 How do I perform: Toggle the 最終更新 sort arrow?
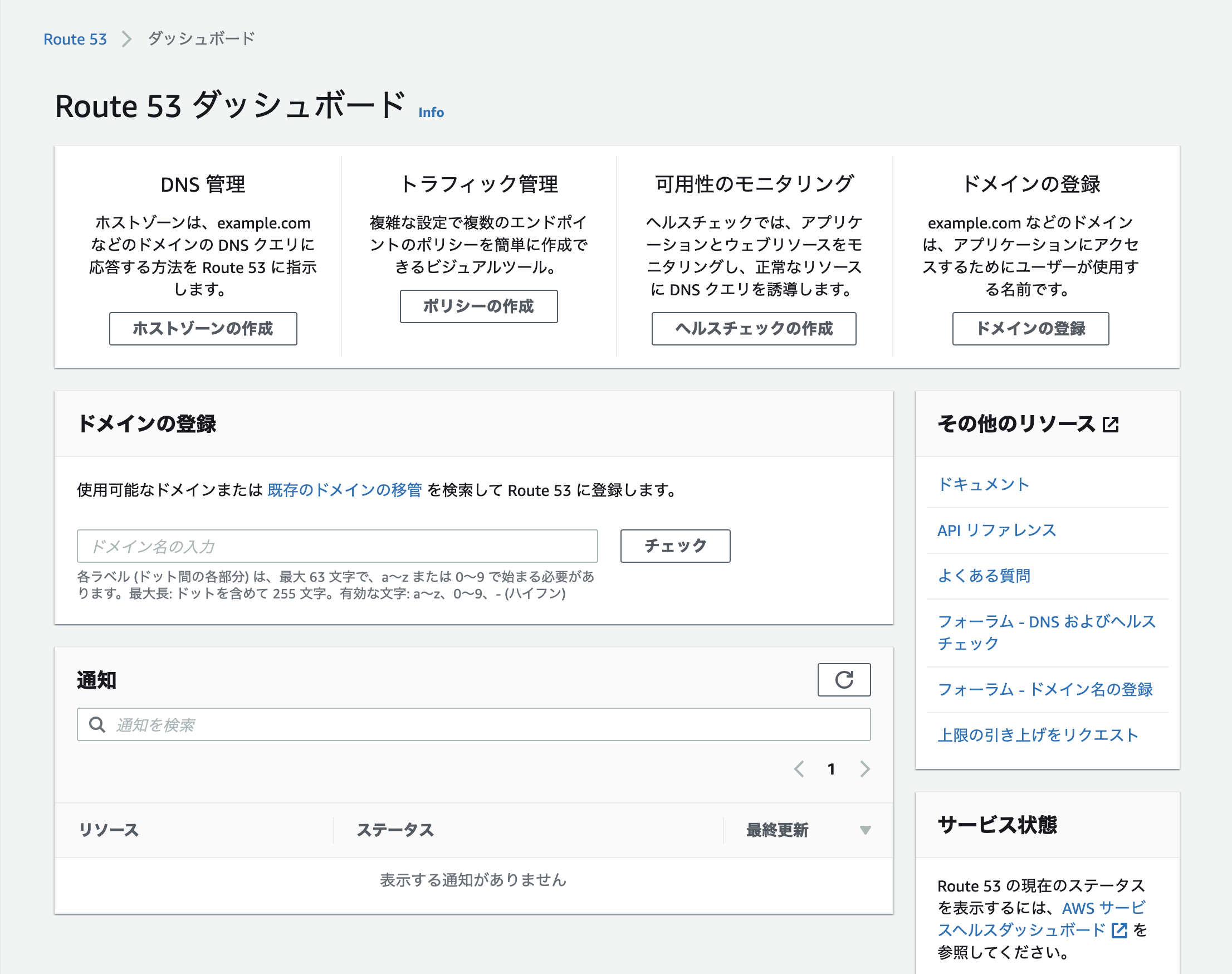point(865,831)
